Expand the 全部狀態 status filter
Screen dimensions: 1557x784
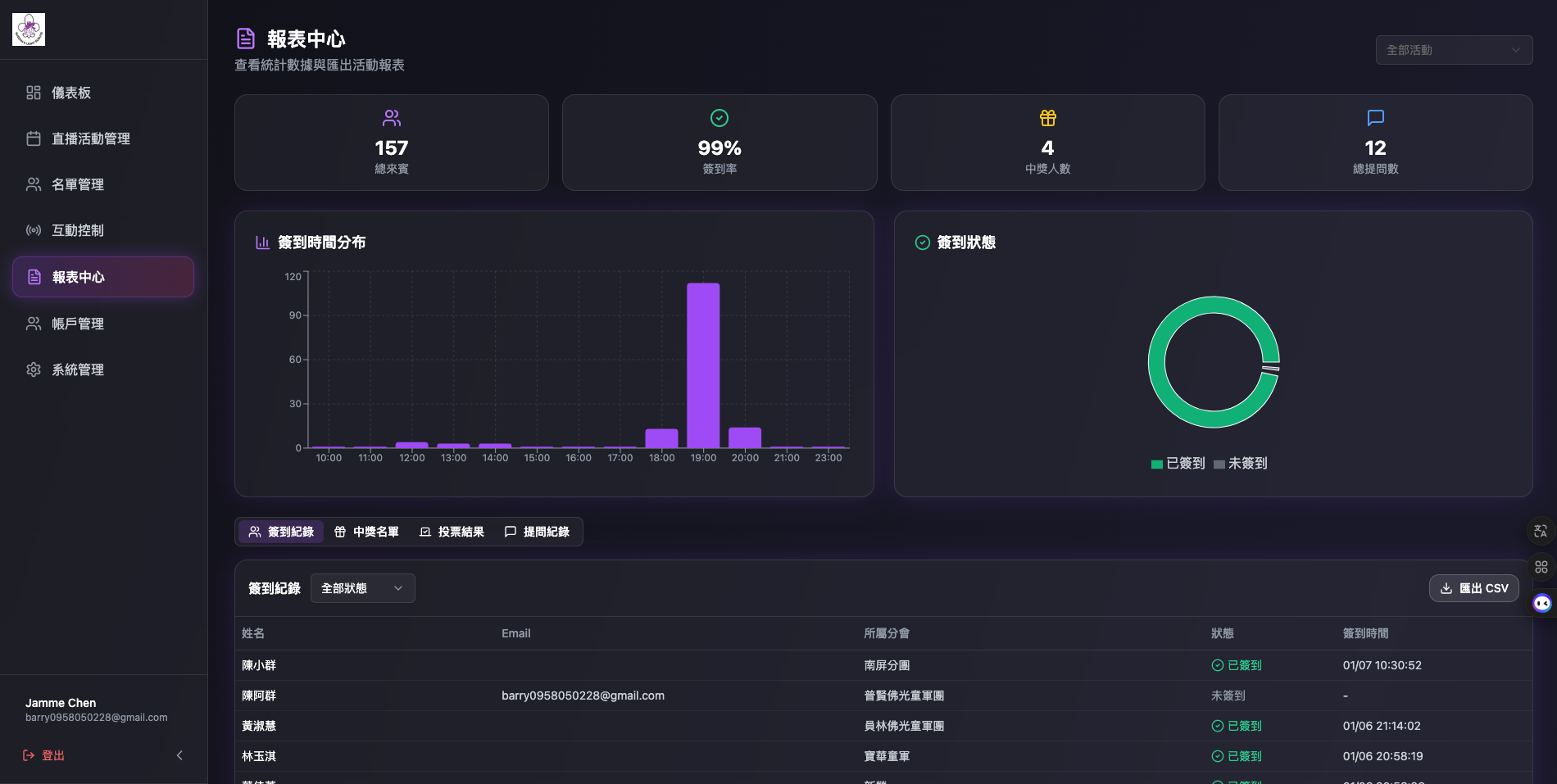(x=362, y=588)
